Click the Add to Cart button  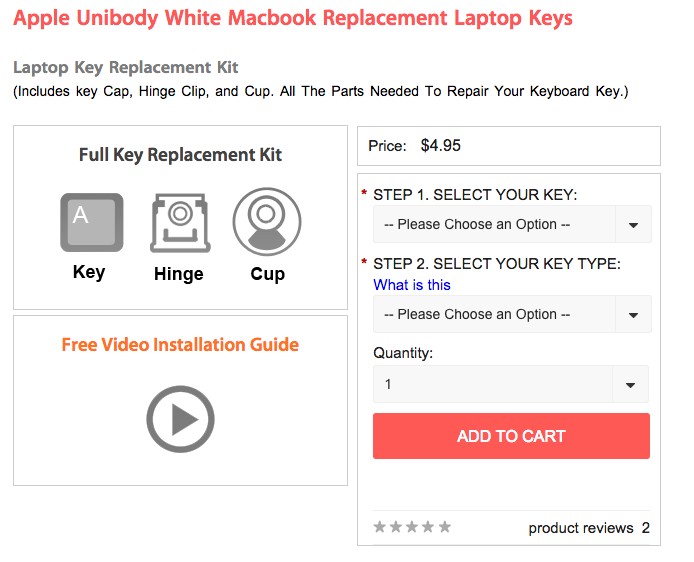(511, 436)
